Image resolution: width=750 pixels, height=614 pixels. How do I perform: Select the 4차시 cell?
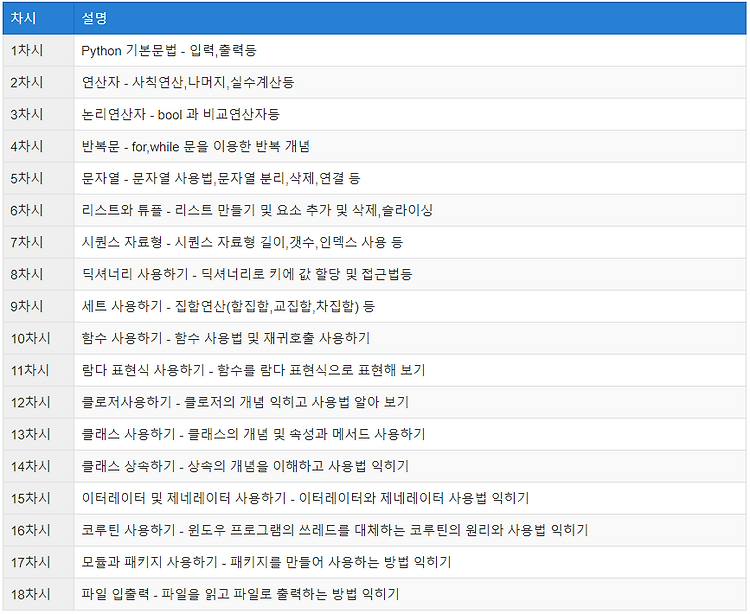coord(38,146)
